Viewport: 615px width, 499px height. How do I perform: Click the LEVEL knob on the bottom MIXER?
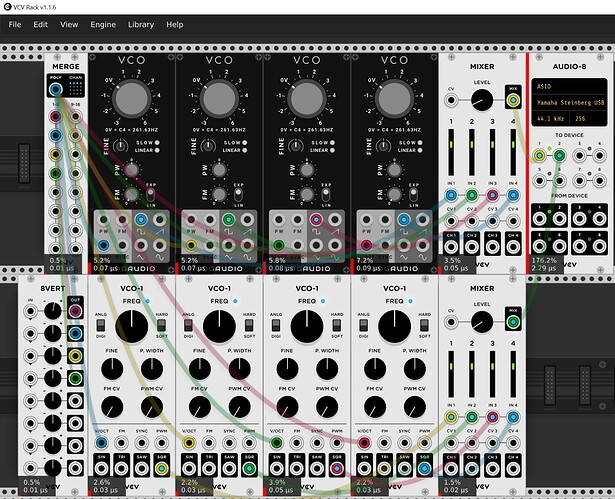[482, 322]
